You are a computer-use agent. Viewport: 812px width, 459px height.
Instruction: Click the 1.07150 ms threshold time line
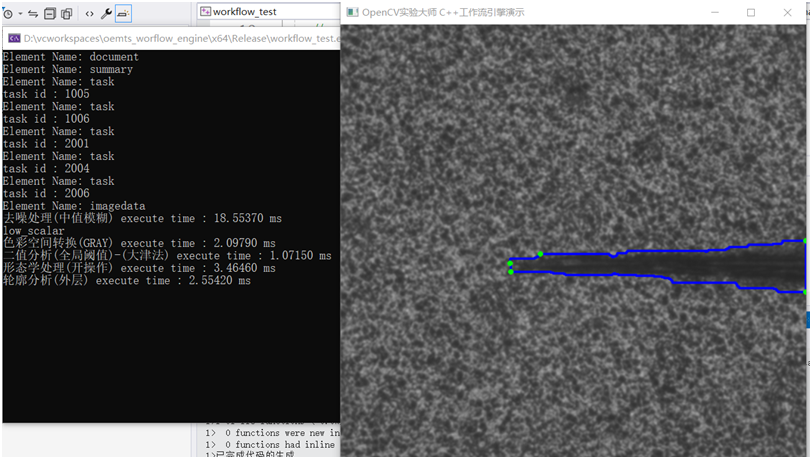(167, 255)
